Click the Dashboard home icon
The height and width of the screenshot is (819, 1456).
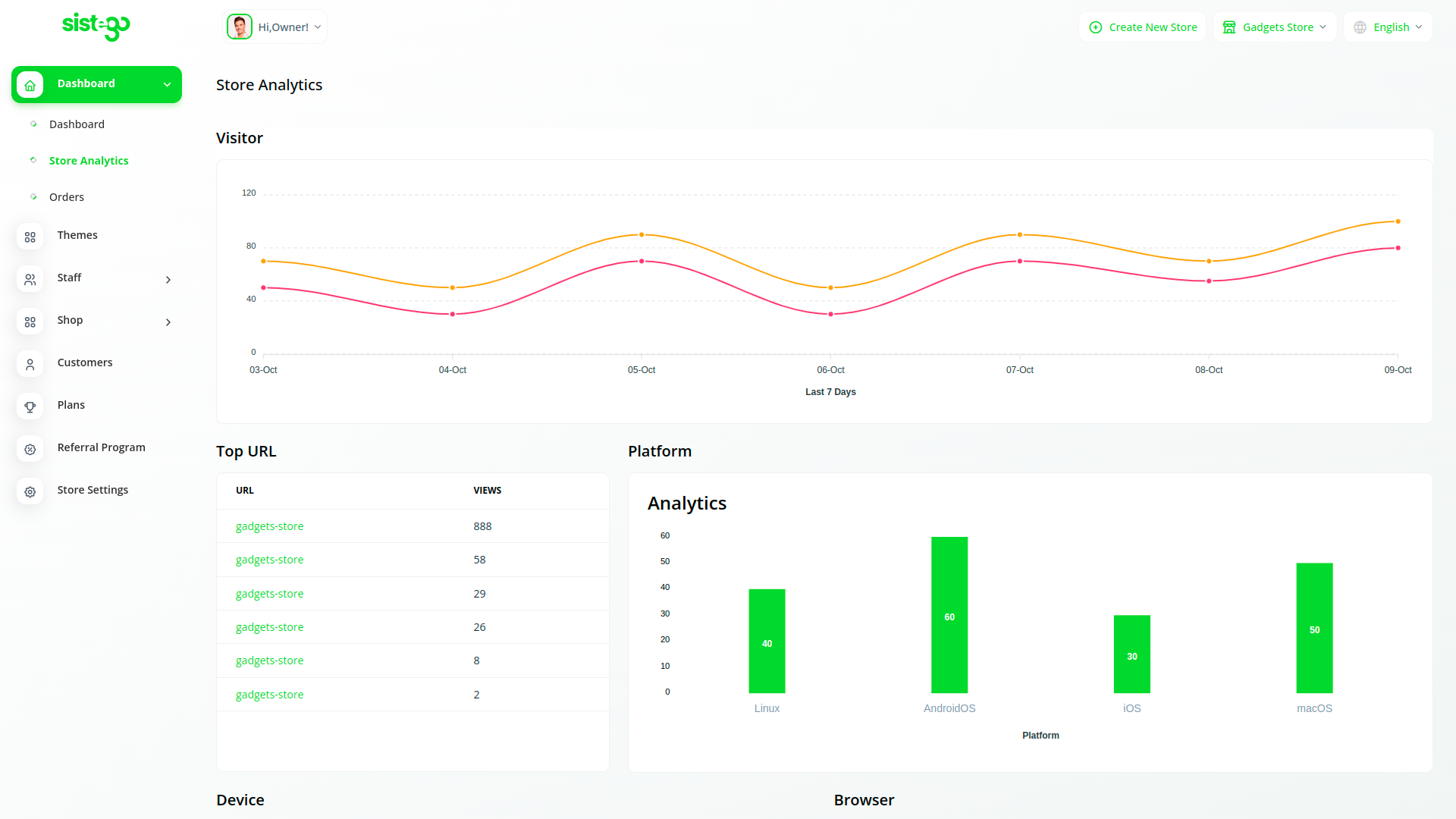[30, 85]
